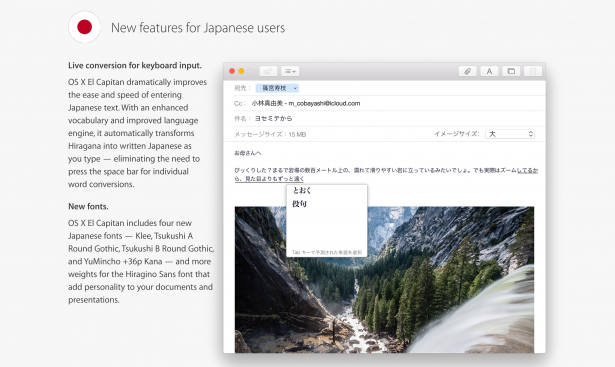Click the stationery pane icon at toolbar right

[533, 71]
